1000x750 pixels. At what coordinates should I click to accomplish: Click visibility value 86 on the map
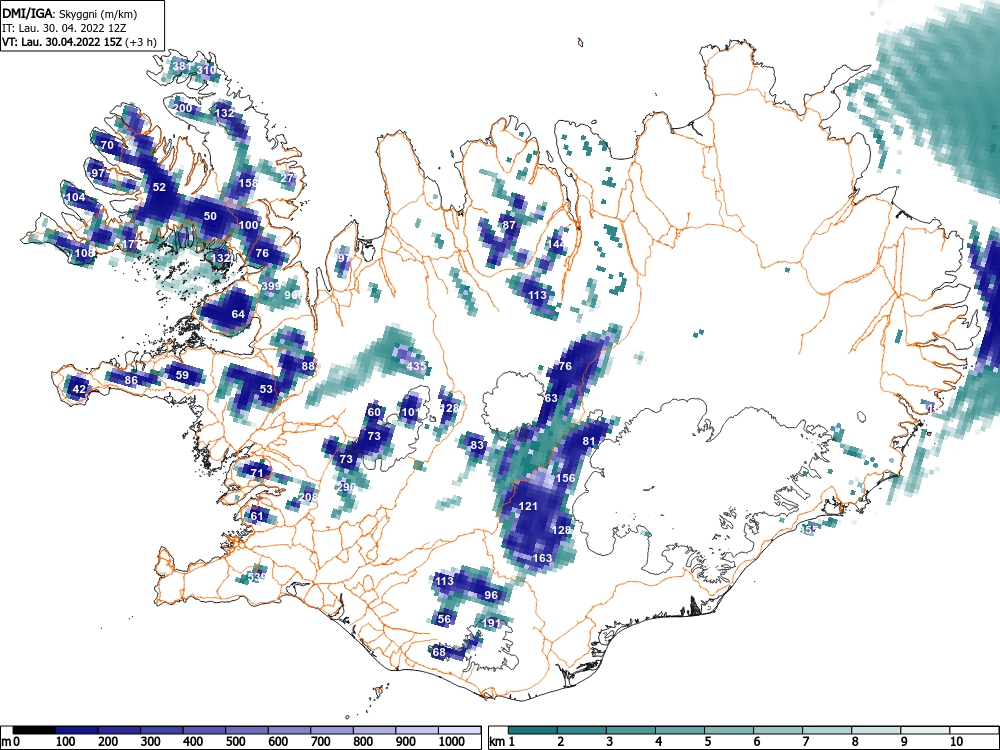coord(131,381)
